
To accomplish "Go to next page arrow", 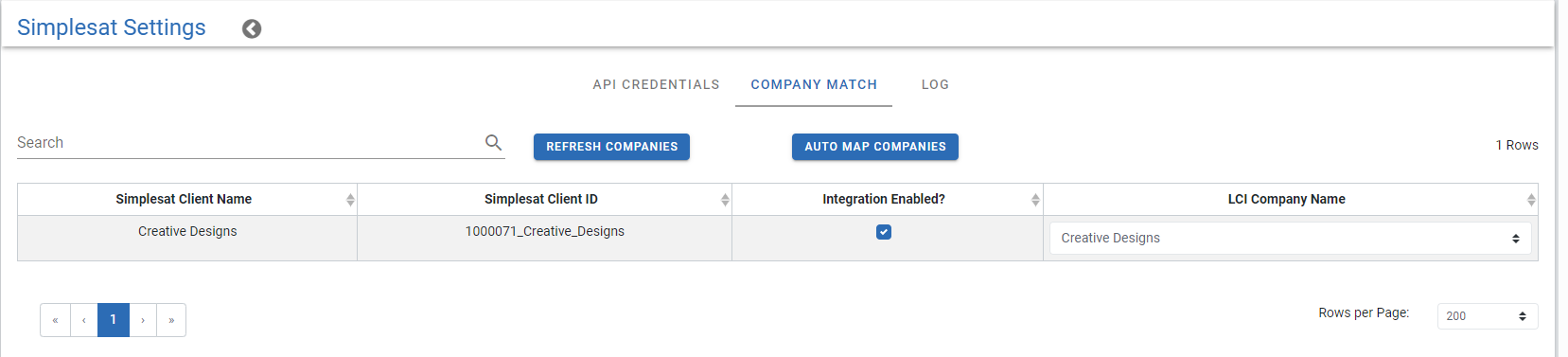I will coord(143,320).
